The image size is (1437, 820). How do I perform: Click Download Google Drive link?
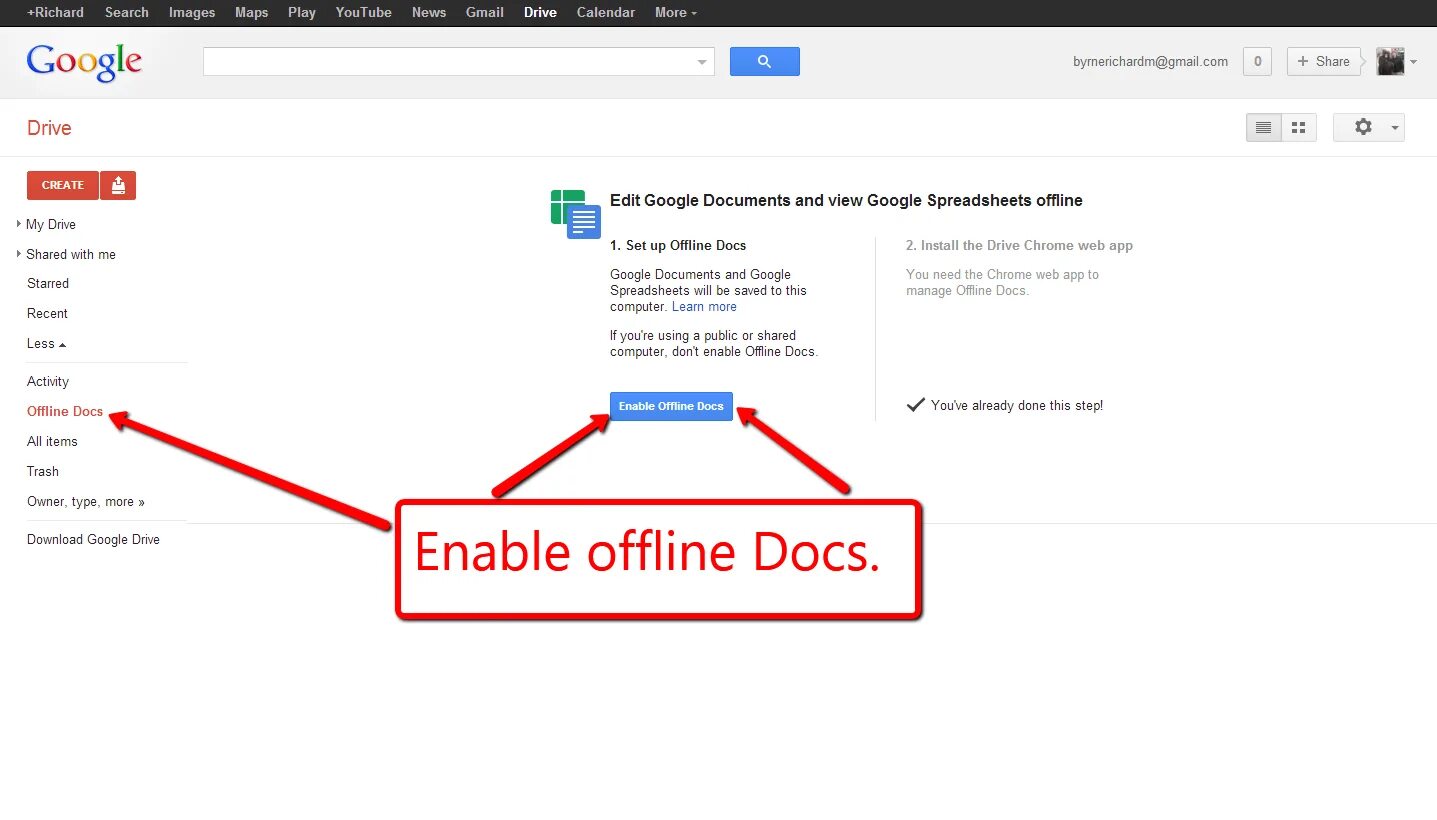(x=93, y=540)
